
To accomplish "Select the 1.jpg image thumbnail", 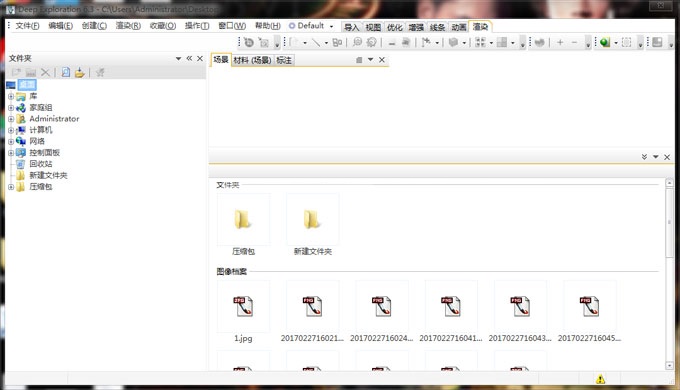I will pyautogui.click(x=243, y=312).
